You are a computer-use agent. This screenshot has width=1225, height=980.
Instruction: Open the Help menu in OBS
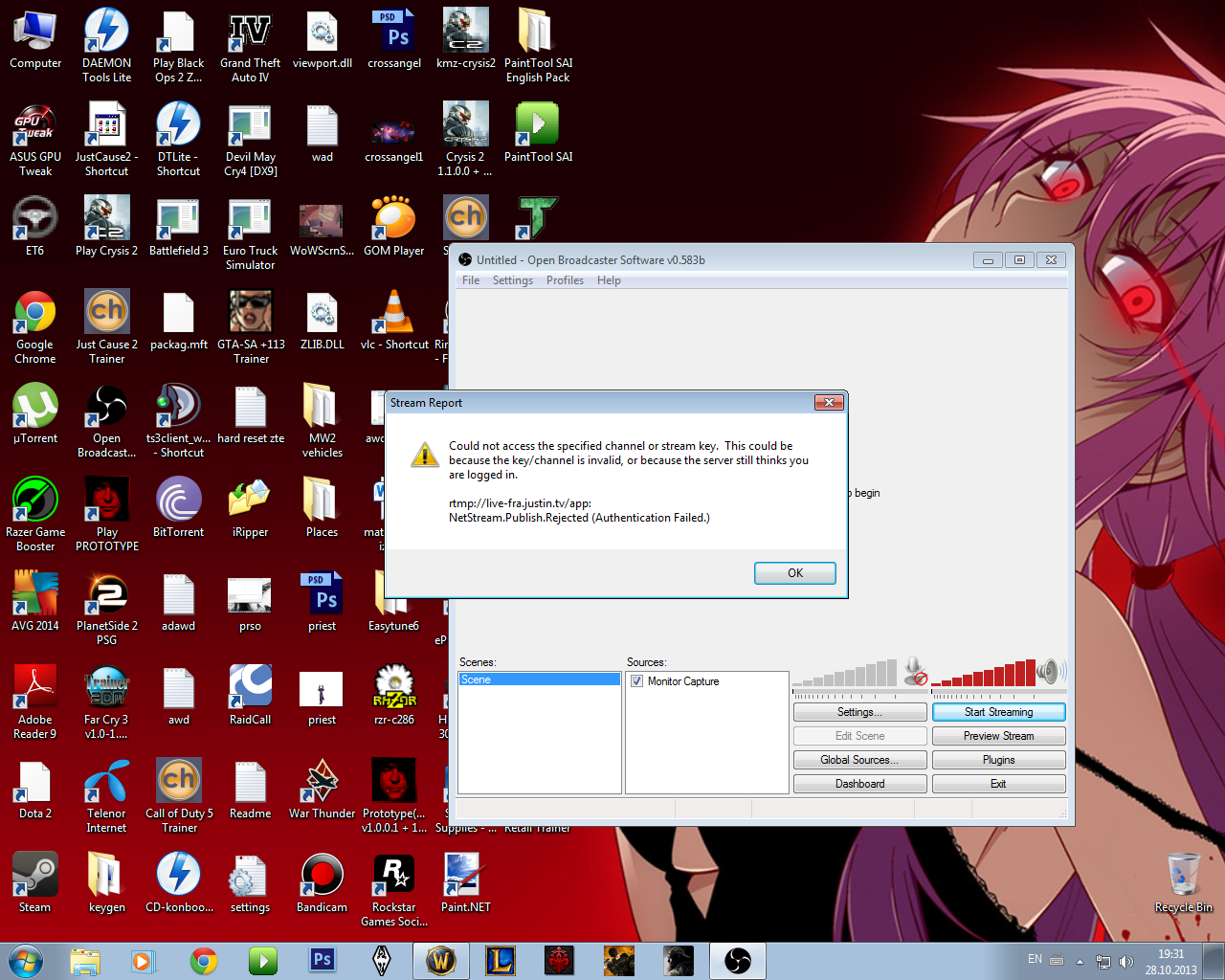609,280
